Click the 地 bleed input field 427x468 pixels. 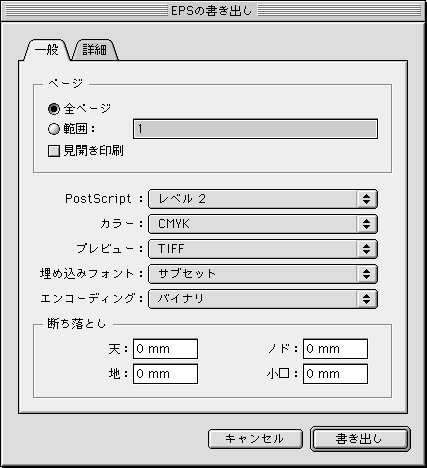pos(165,374)
